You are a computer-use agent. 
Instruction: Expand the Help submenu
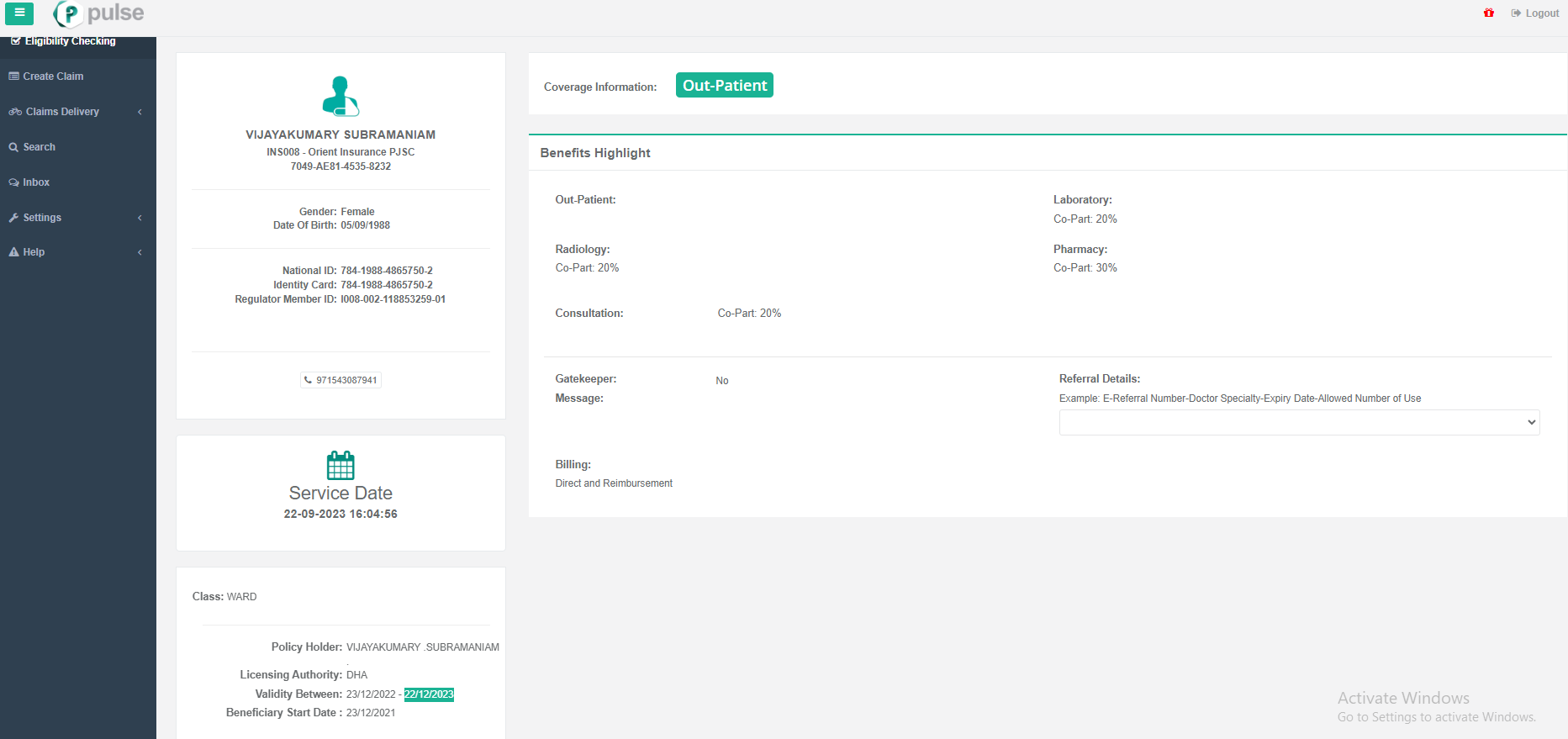click(x=34, y=252)
